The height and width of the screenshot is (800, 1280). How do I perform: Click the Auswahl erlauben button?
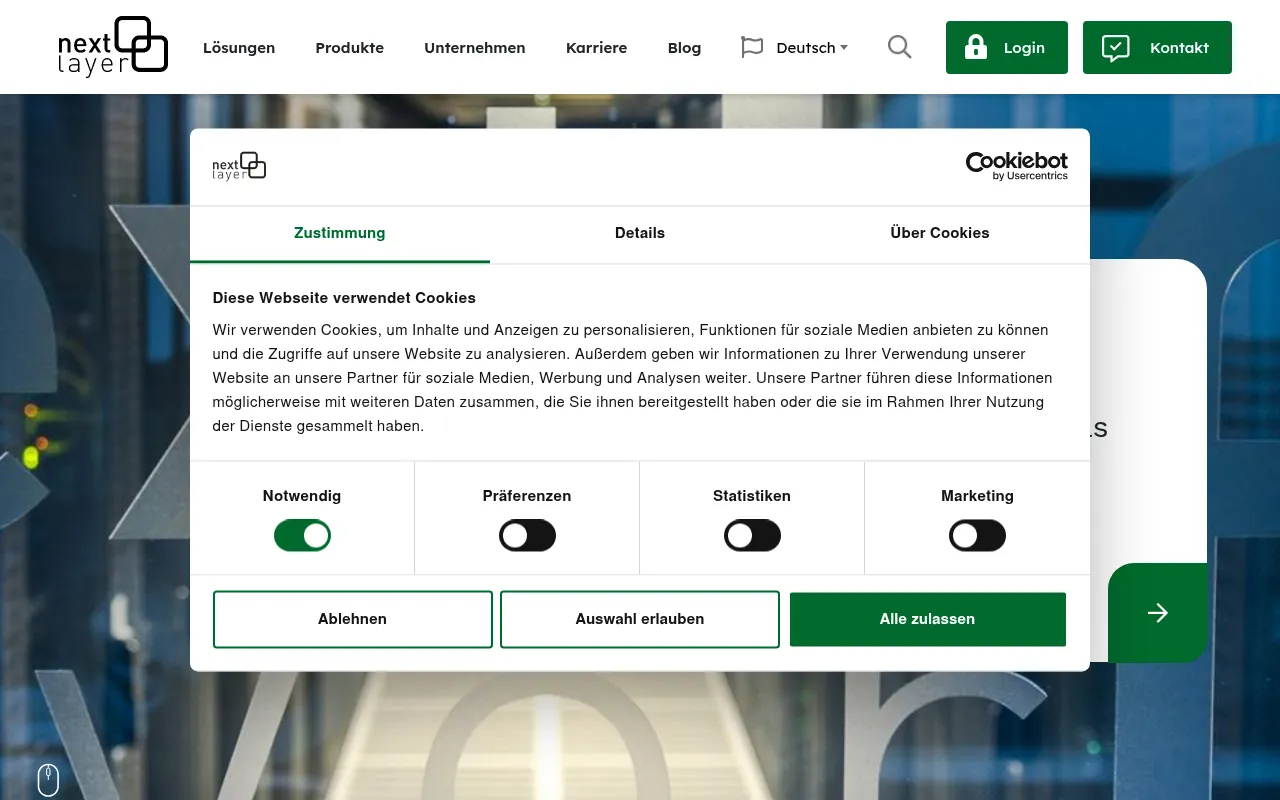640,619
